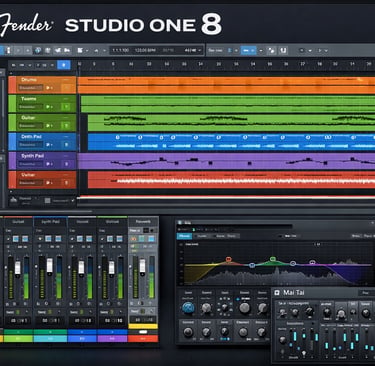
Task: Click the globe icon in the top toolbar
Action: point(38,50)
